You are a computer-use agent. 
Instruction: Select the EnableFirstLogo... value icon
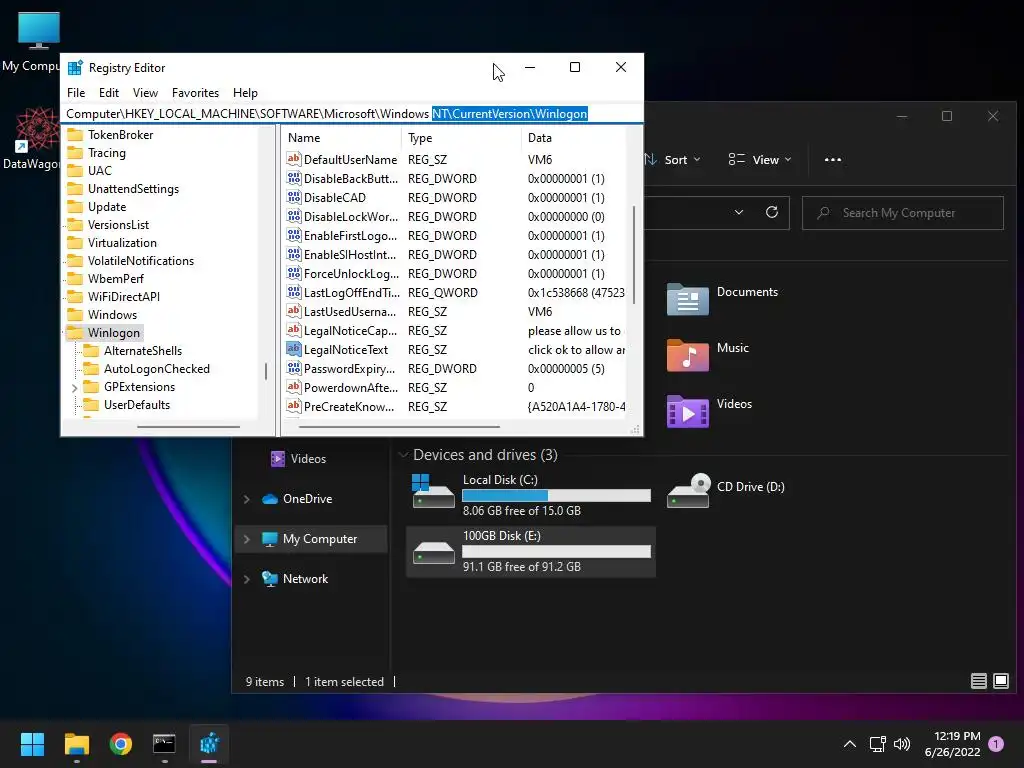[294, 234]
